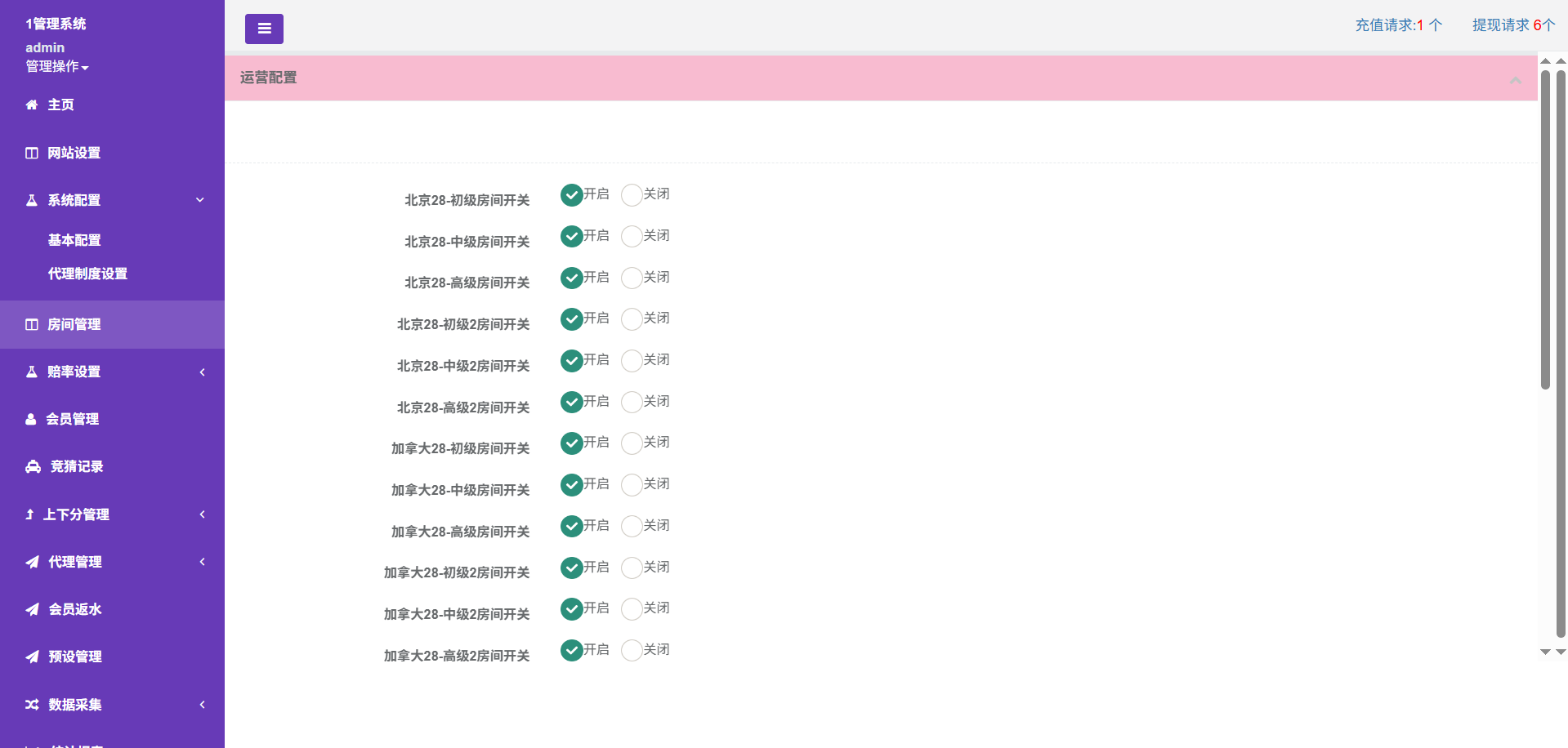Click the home icon beside 主页
The height and width of the screenshot is (748, 1568).
click(x=32, y=105)
